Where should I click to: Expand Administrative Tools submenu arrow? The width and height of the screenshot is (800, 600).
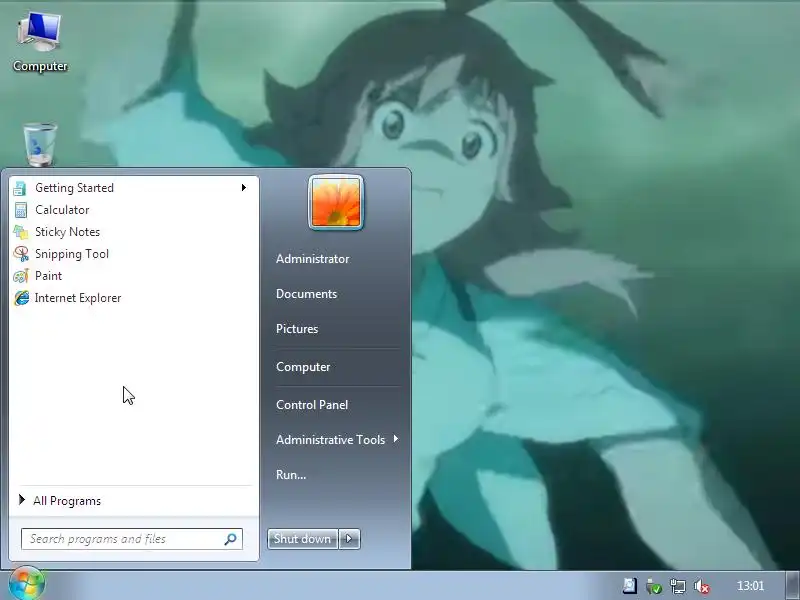(396, 439)
